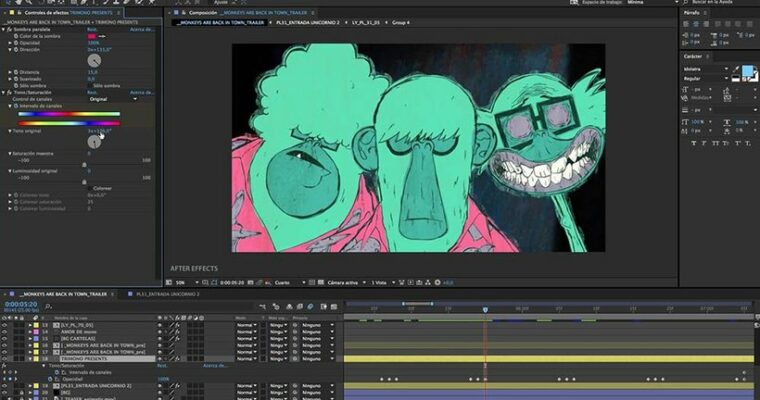Image resolution: width=760 pixels, height=400 pixels.
Task: Click the draft 3D icon in timeline toolbar
Action: pyautogui.click(x=276, y=306)
